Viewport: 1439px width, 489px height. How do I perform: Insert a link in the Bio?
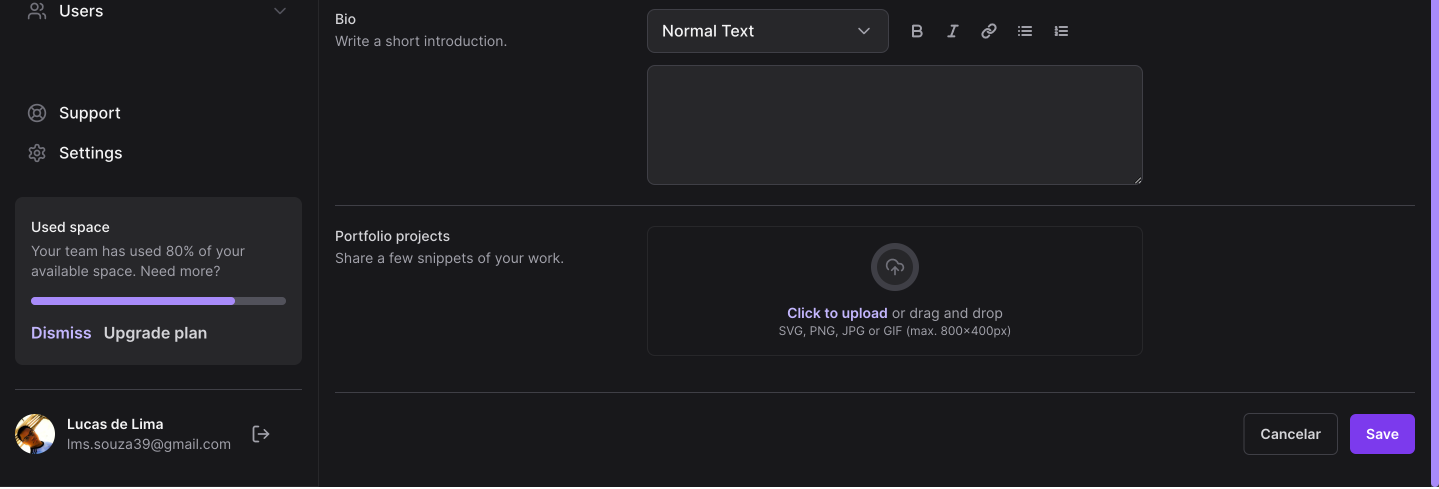[989, 31]
